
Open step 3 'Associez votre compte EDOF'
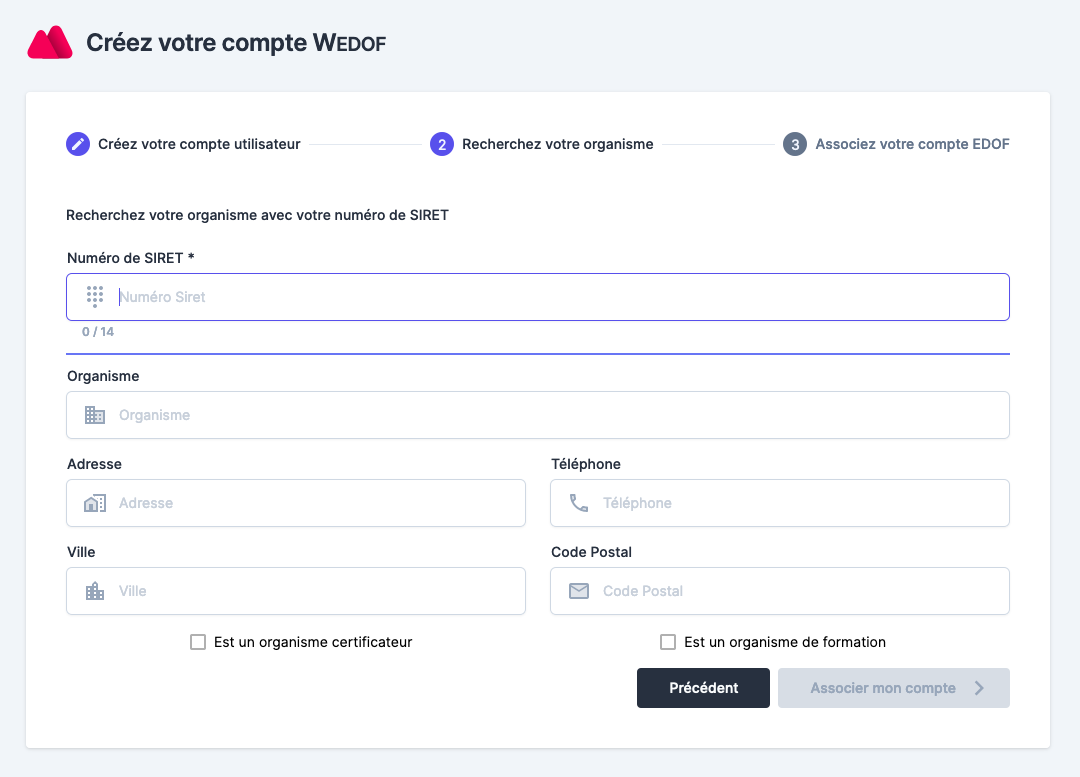(x=912, y=144)
